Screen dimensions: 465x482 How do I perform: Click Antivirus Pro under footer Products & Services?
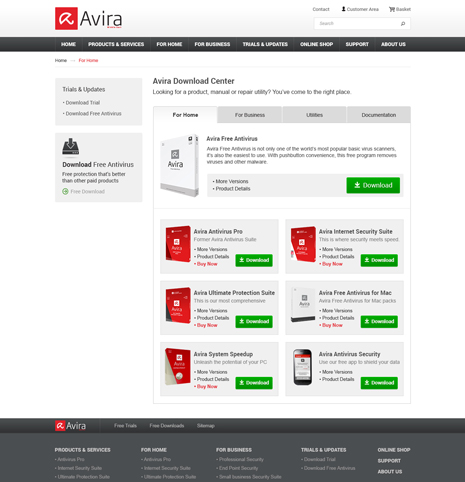[x=71, y=459]
